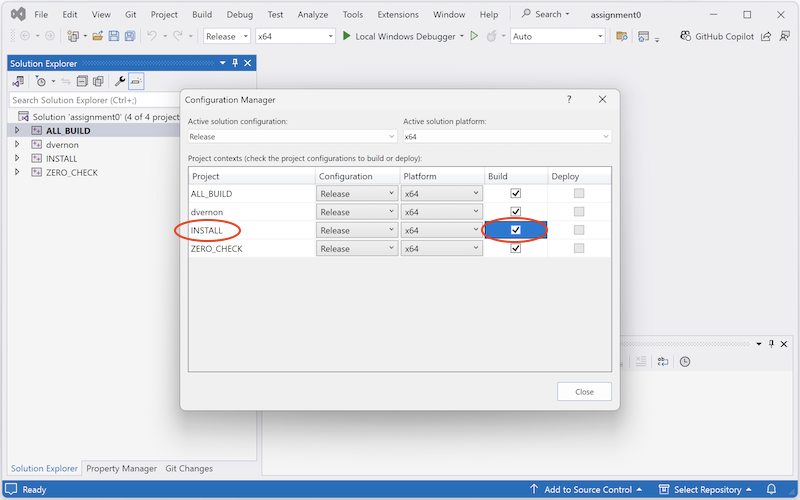Viewport: 800px width, 500px height.
Task: Expand the dvernon project tree node
Action: (x=17, y=144)
